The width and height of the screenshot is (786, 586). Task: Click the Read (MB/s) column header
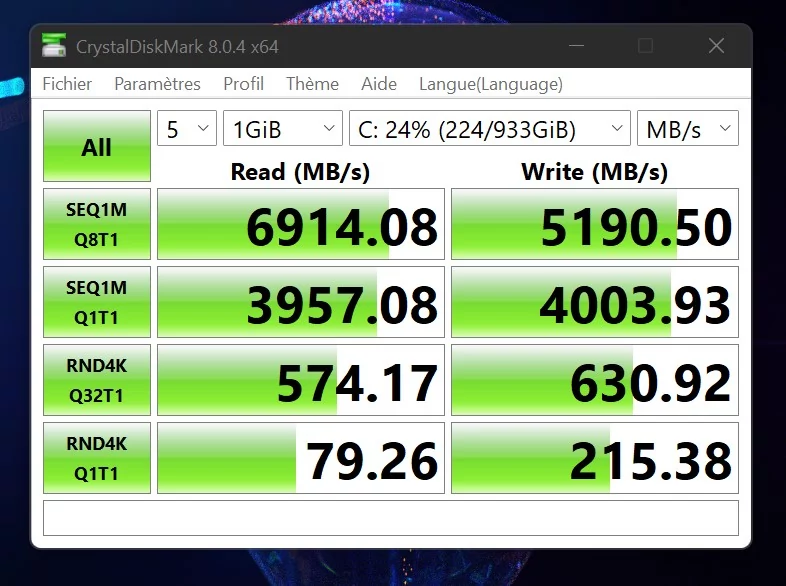(300, 172)
